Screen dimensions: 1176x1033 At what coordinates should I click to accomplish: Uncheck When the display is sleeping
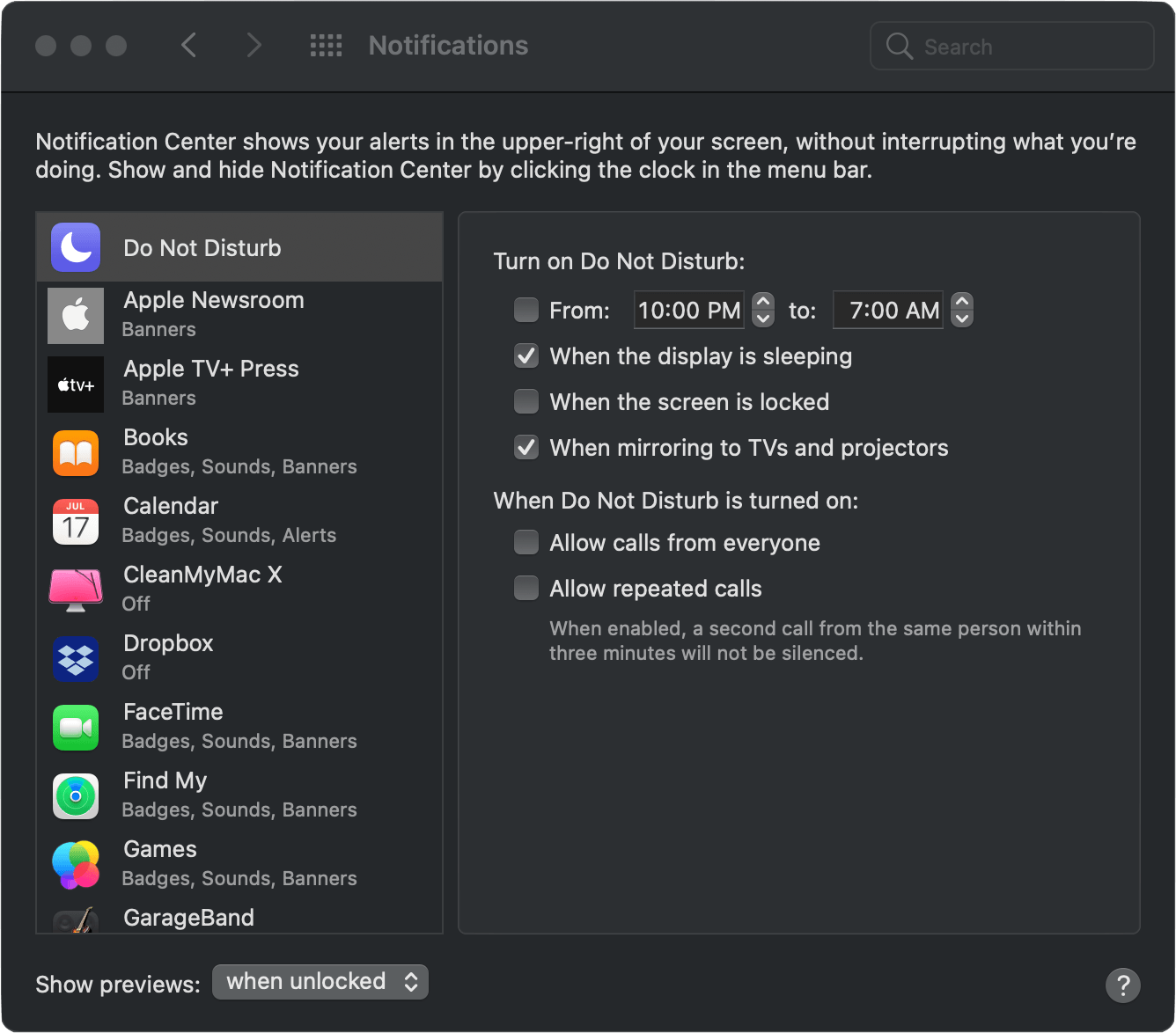click(x=526, y=355)
